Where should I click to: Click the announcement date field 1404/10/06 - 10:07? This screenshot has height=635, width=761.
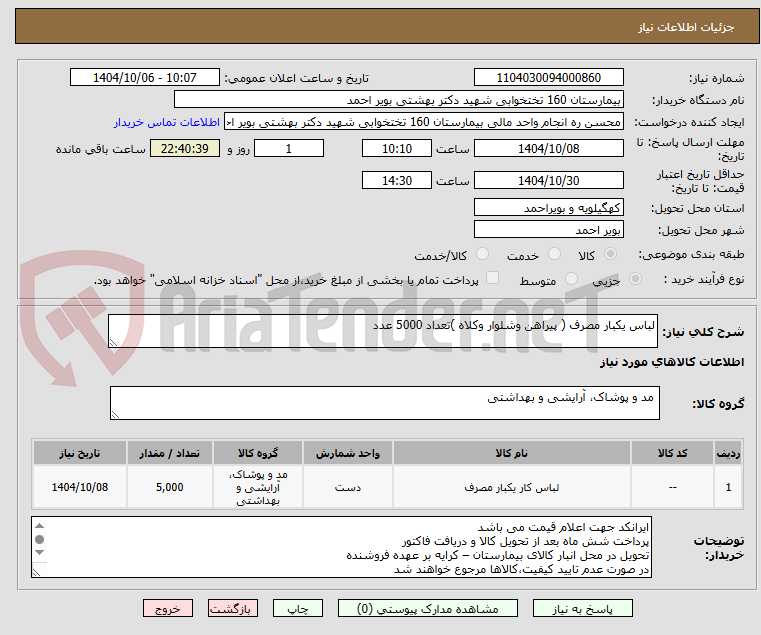[145, 78]
